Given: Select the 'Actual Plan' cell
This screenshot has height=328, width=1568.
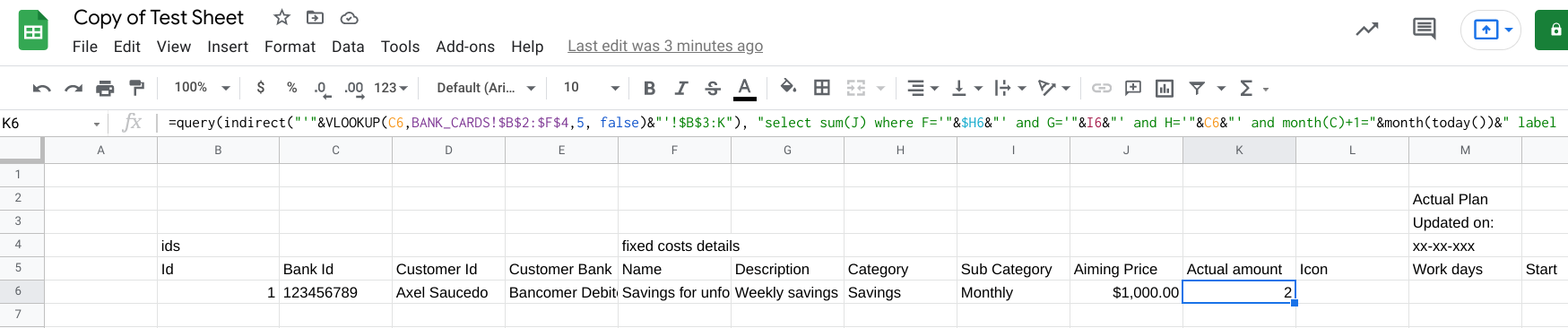Looking at the screenshot, I should 1465,199.
